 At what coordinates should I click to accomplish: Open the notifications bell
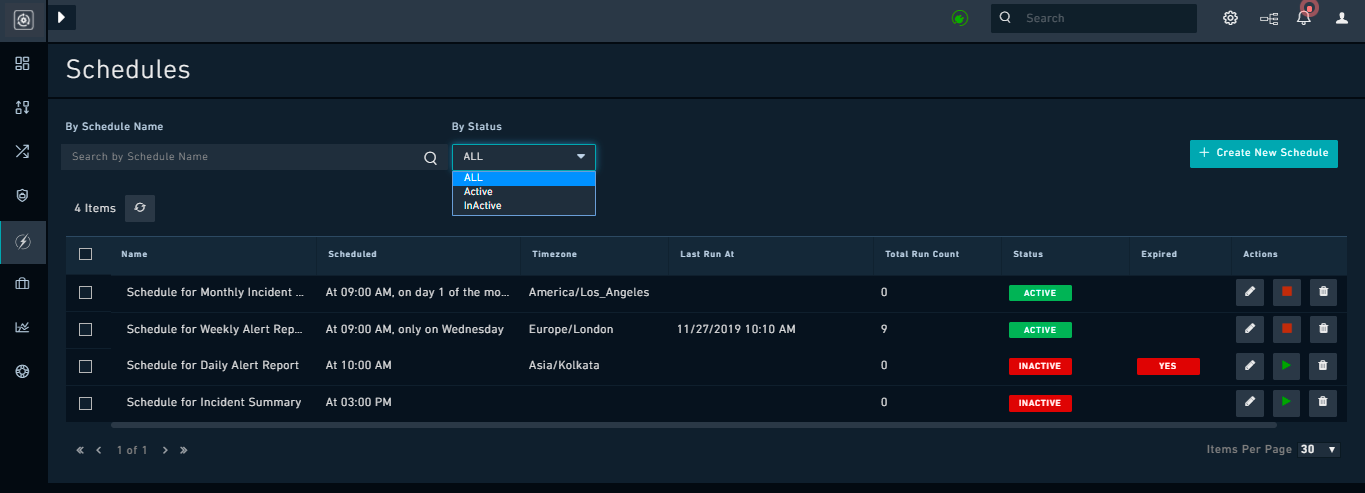[1304, 17]
